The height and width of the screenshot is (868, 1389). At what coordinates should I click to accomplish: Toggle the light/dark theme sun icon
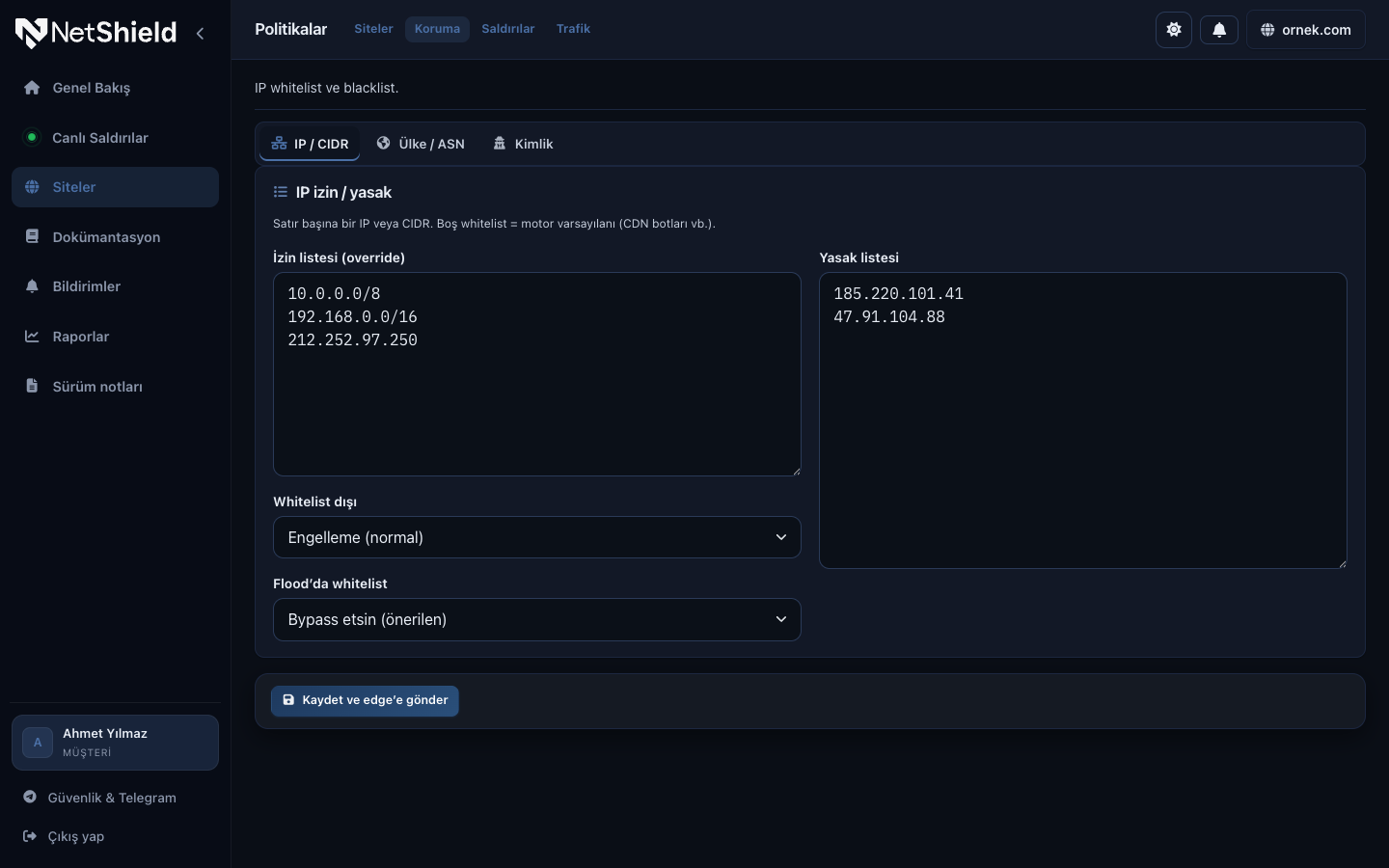(x=1174, y=29)
